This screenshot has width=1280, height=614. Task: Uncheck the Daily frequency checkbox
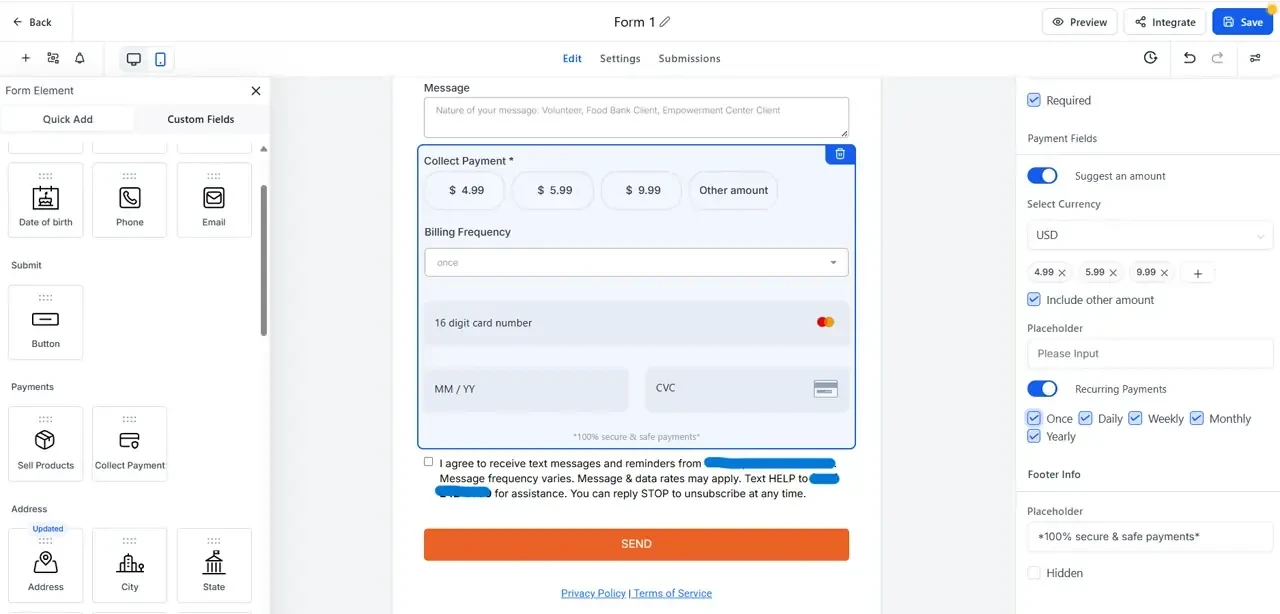(x=1085, y=418)
